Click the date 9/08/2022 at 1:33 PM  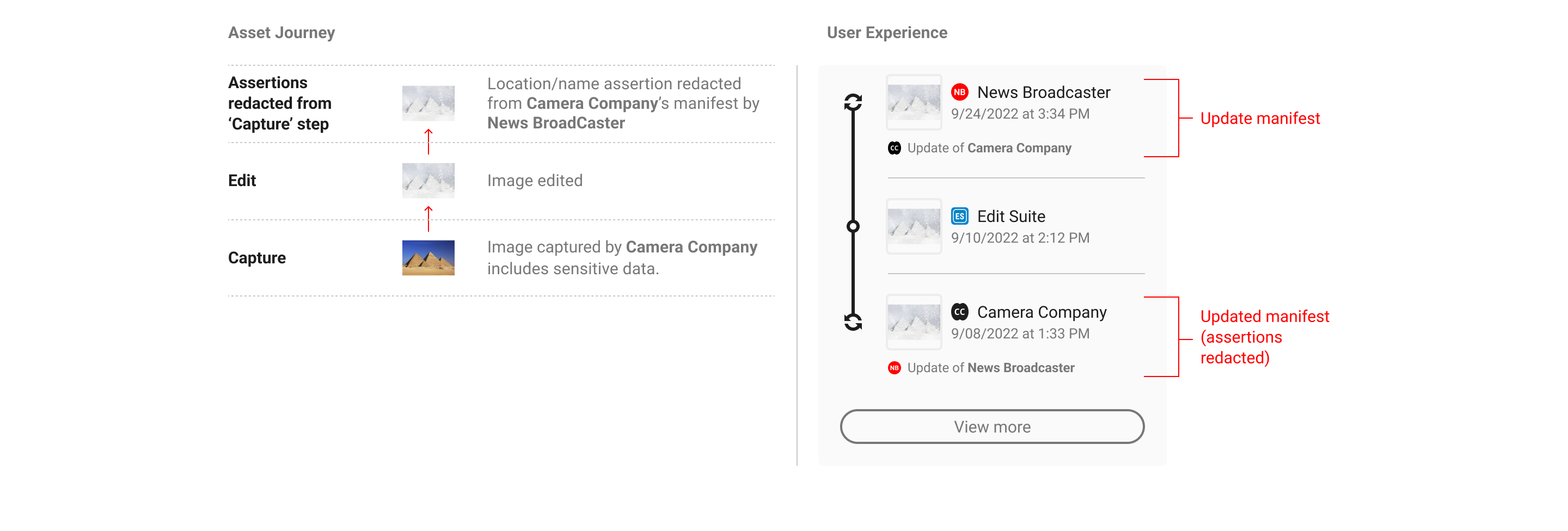click(x=1020, y=334)
